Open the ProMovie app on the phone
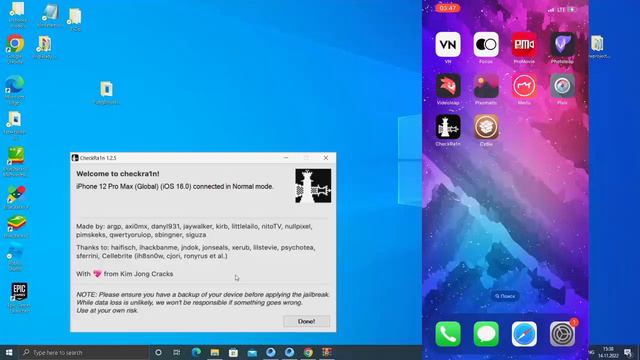The height and width of the screenshot is (360, 640). click(524, 44)
